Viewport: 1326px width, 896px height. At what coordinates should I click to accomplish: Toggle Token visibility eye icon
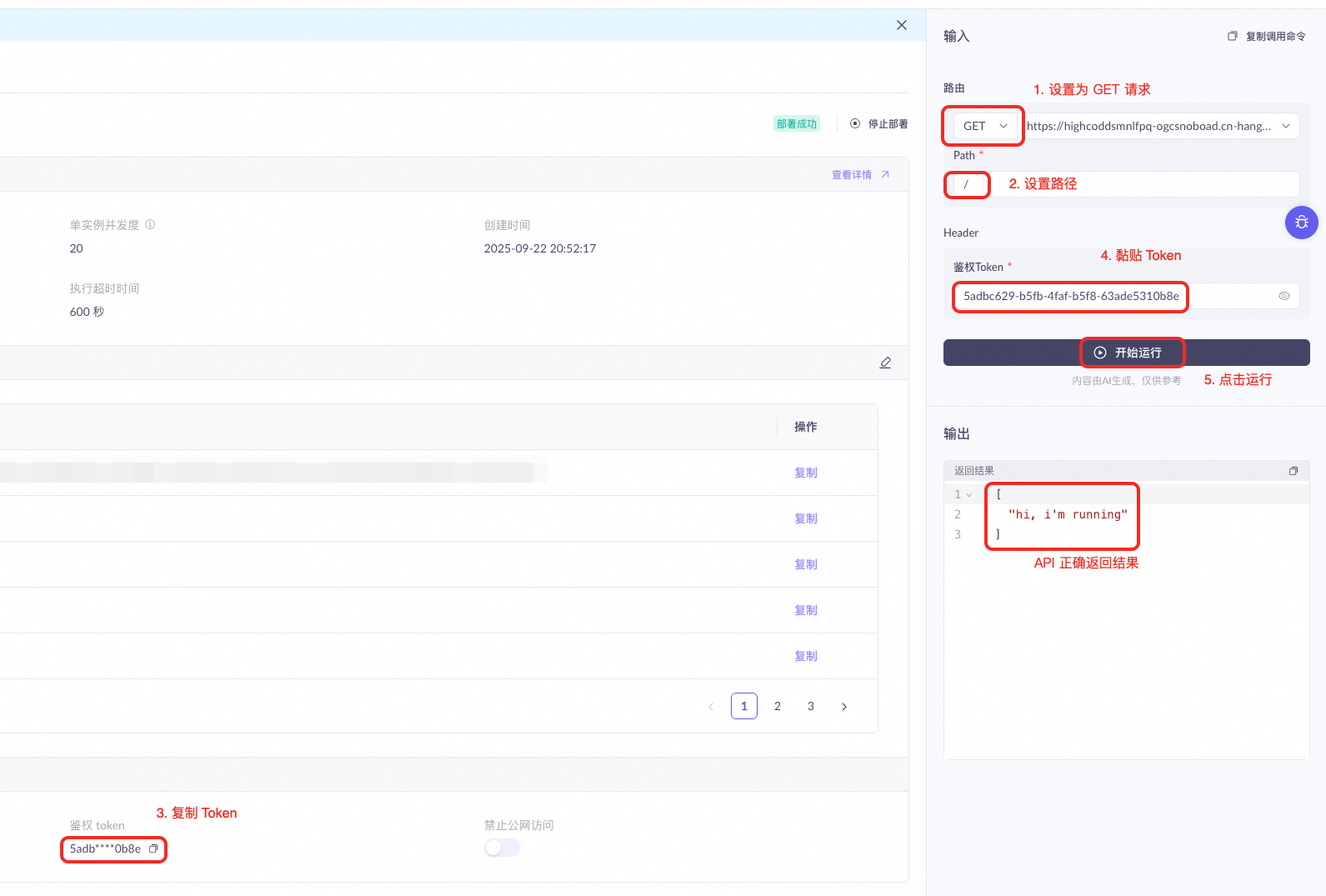[x=1284, y=296]
